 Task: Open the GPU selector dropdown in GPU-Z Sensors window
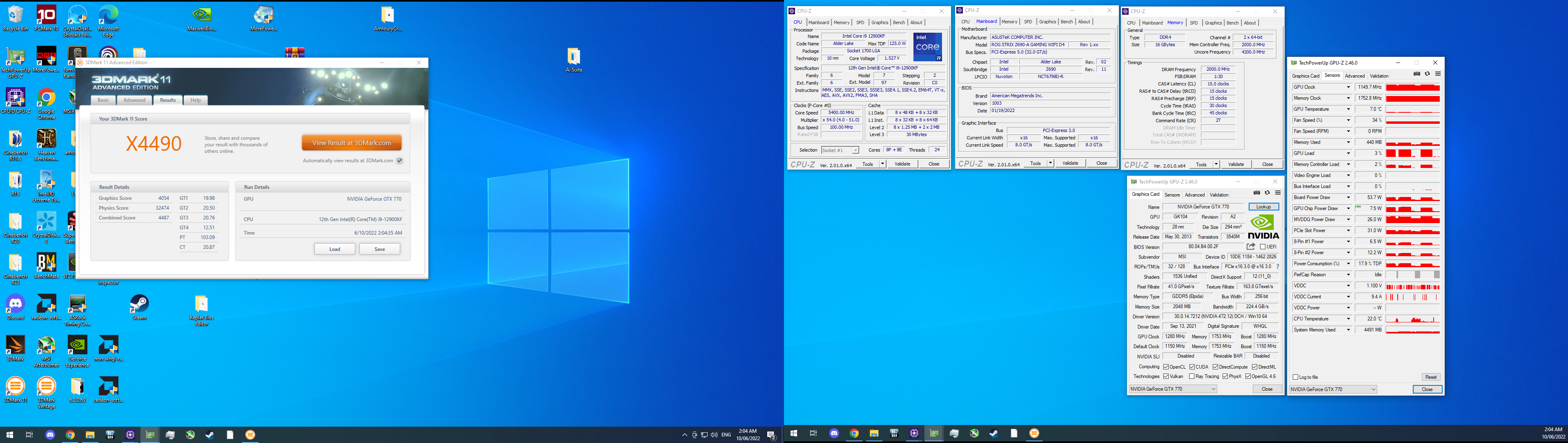(1333, 389)
